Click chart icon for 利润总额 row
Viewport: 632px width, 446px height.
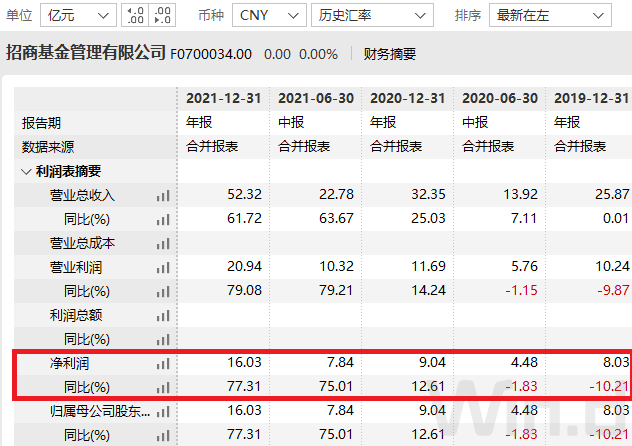pos(163,315)
